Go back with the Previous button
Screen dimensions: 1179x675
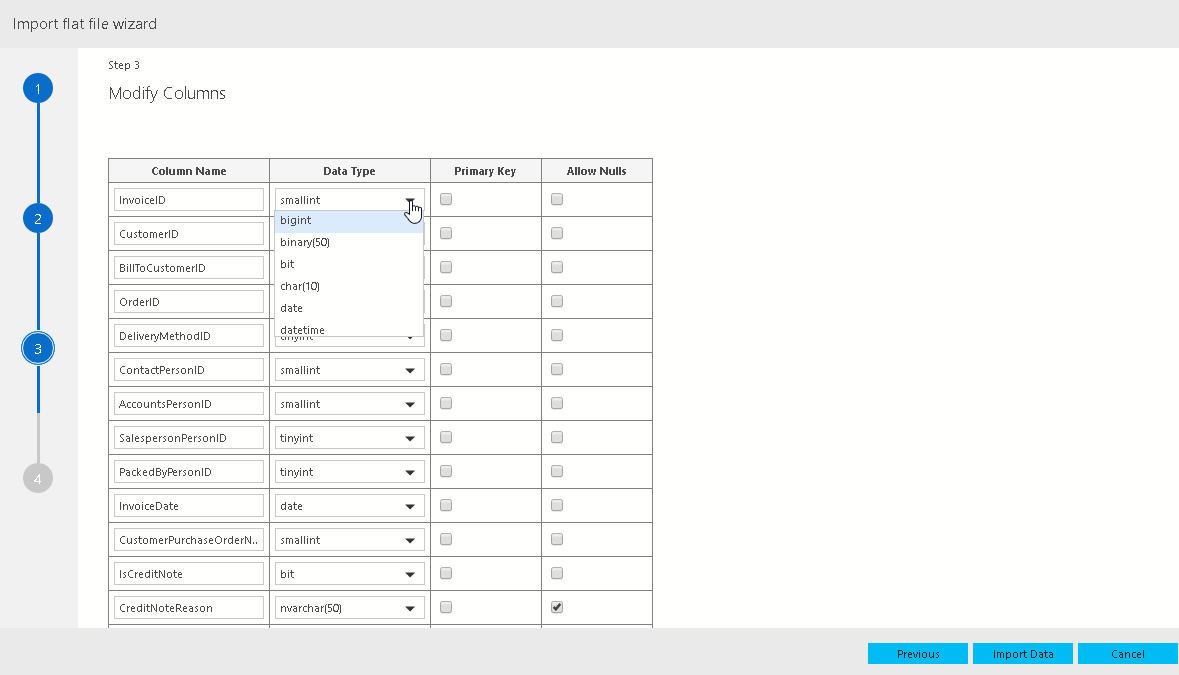(x=918, y=654)
